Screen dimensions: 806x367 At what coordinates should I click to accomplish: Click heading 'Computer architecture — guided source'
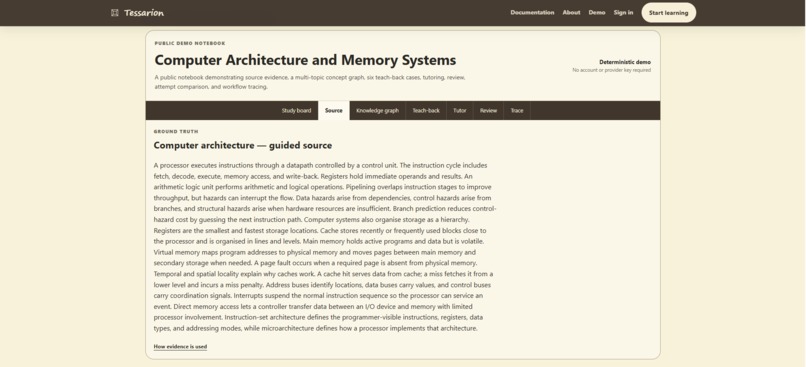coord(243,145)
